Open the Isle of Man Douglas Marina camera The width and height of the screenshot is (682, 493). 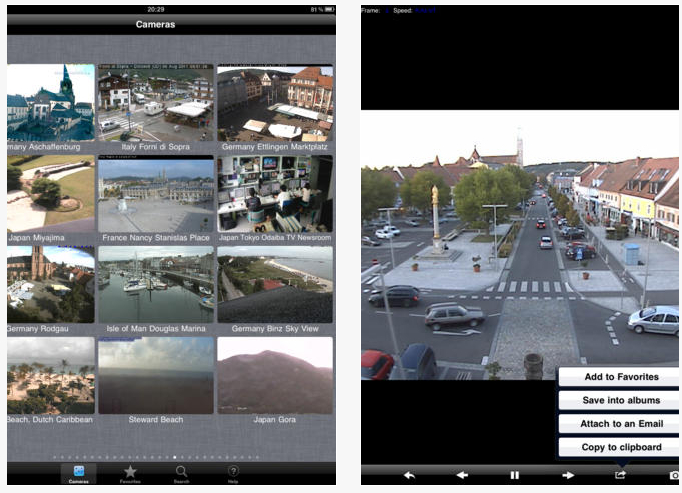[x=156, y=285]
